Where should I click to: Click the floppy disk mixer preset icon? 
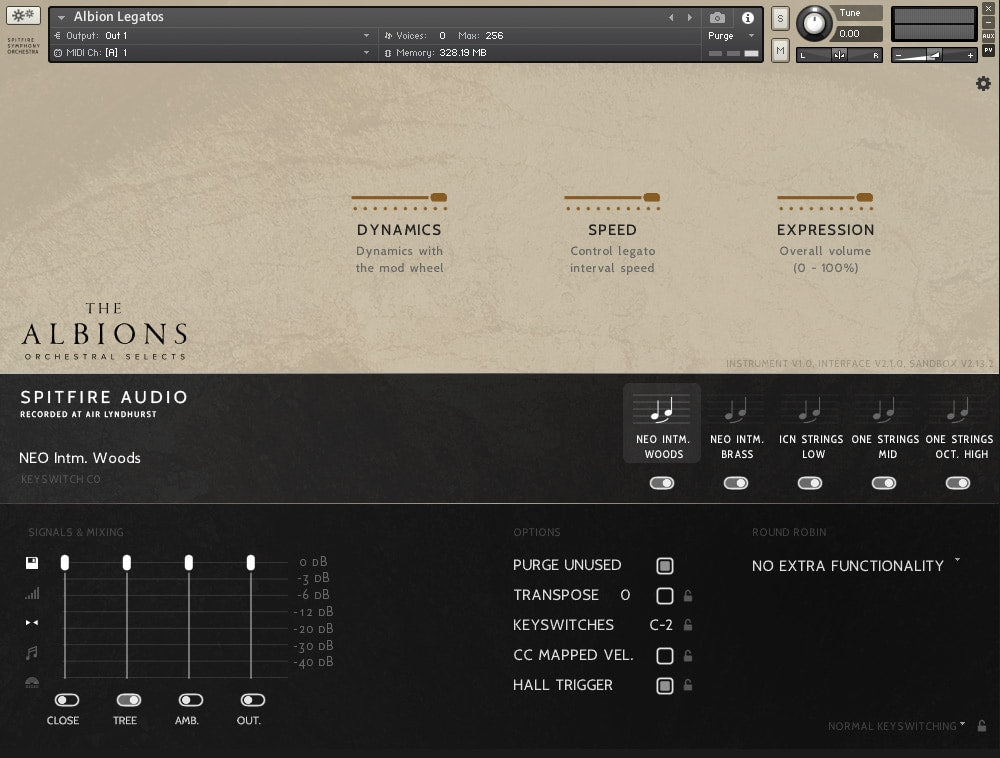point(32,564)
